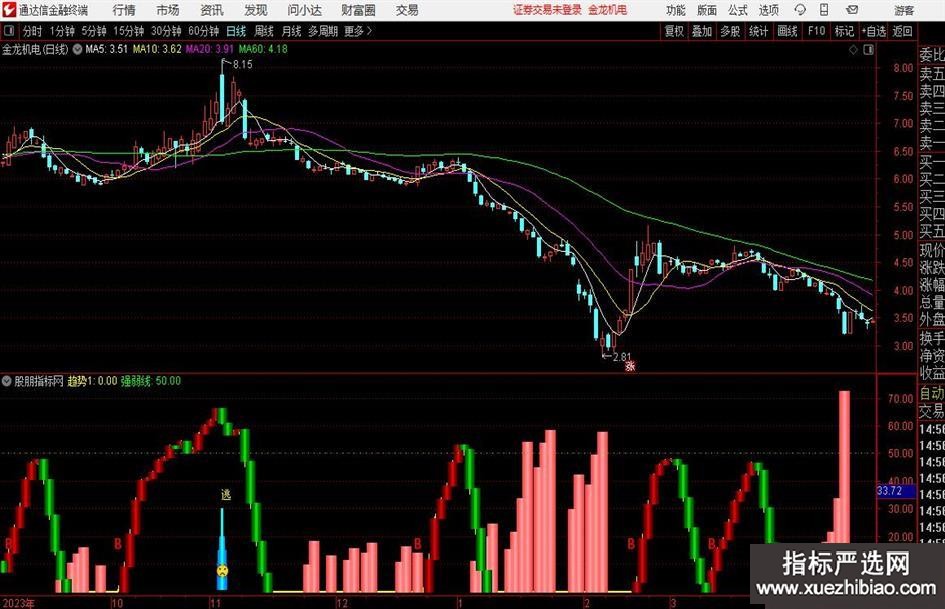This screenshot has width=945, height=609.
Task: Expand the 金龙机电 main chart indicator dropdown
Action: [x=77, y=49]
